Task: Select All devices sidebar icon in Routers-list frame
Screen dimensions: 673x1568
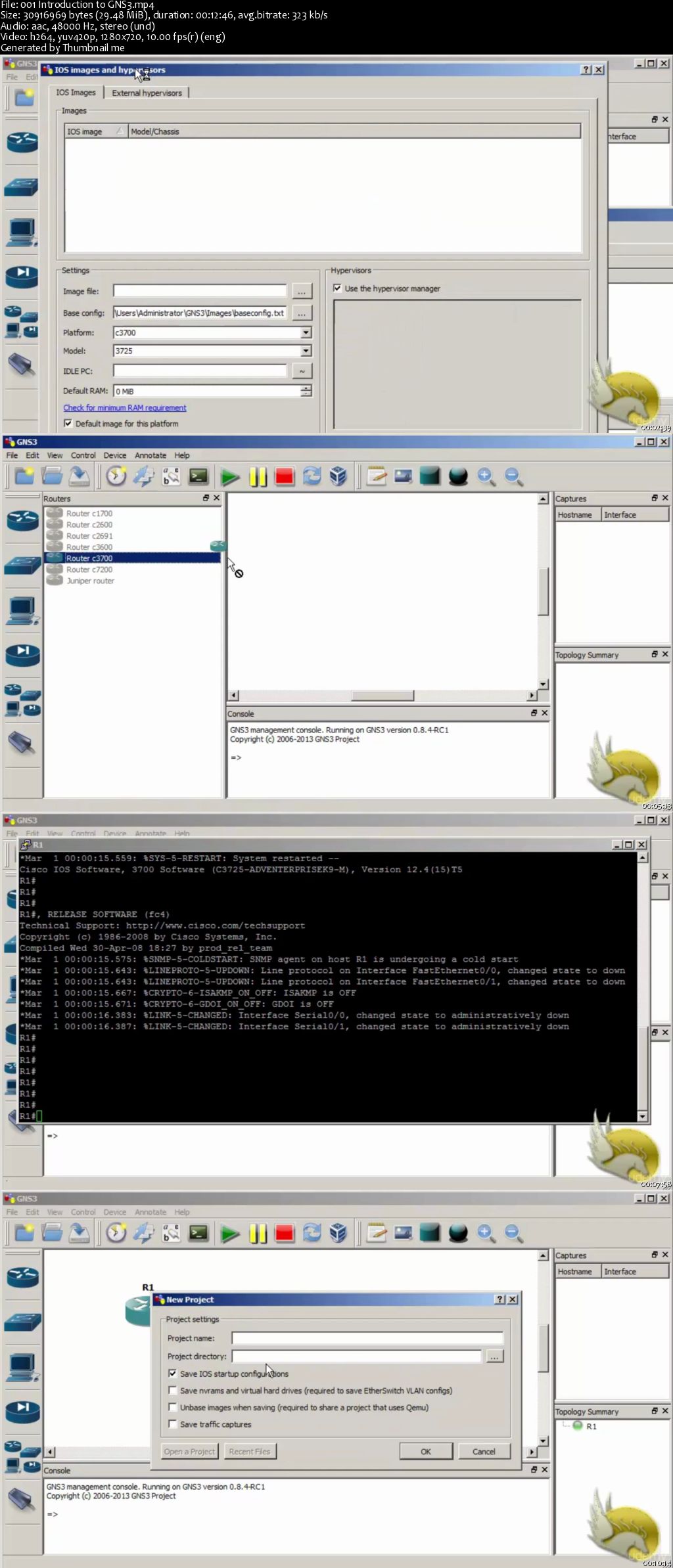Action: coord(22,700)
